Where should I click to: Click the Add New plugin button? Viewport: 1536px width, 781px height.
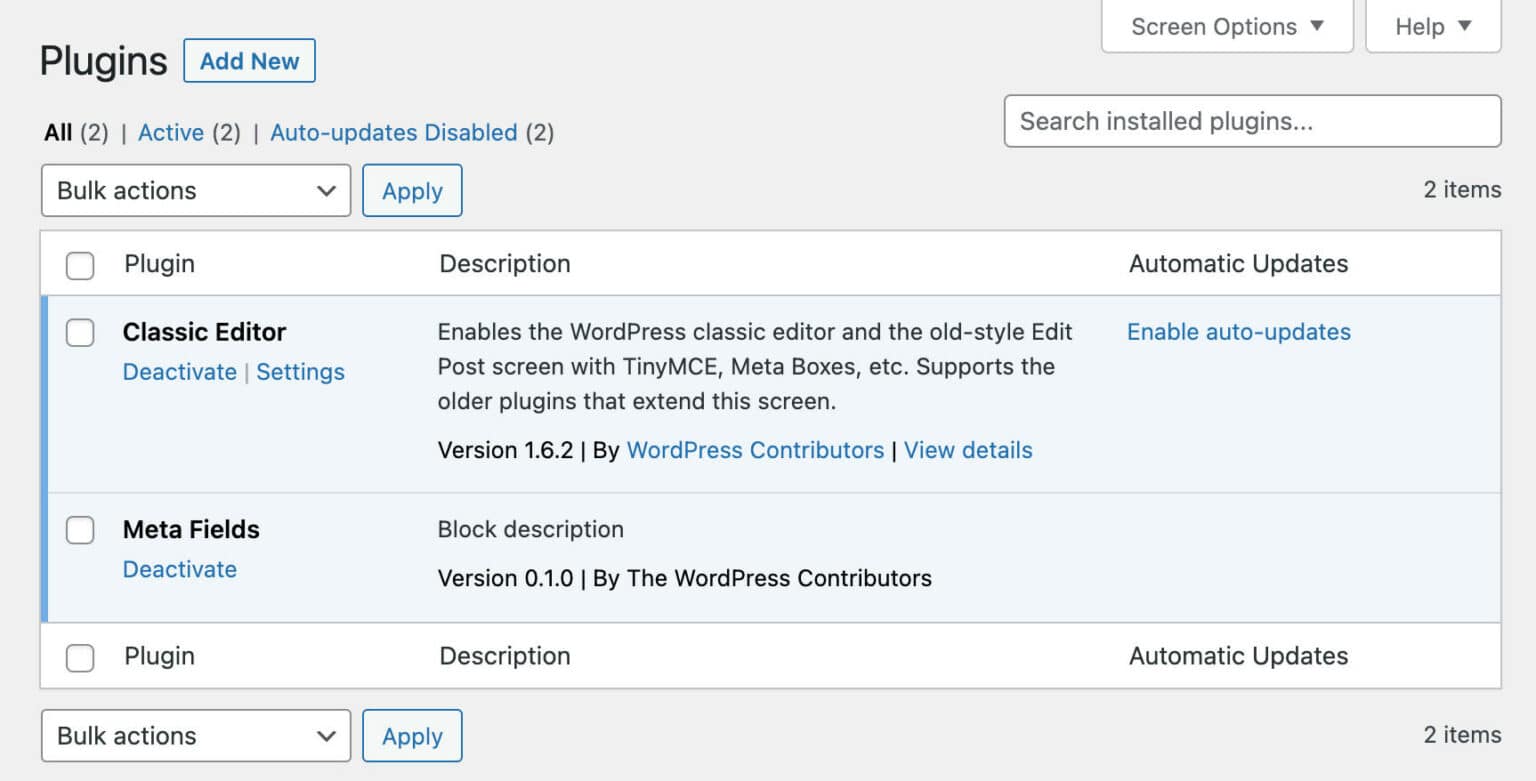tap(249, 61)
